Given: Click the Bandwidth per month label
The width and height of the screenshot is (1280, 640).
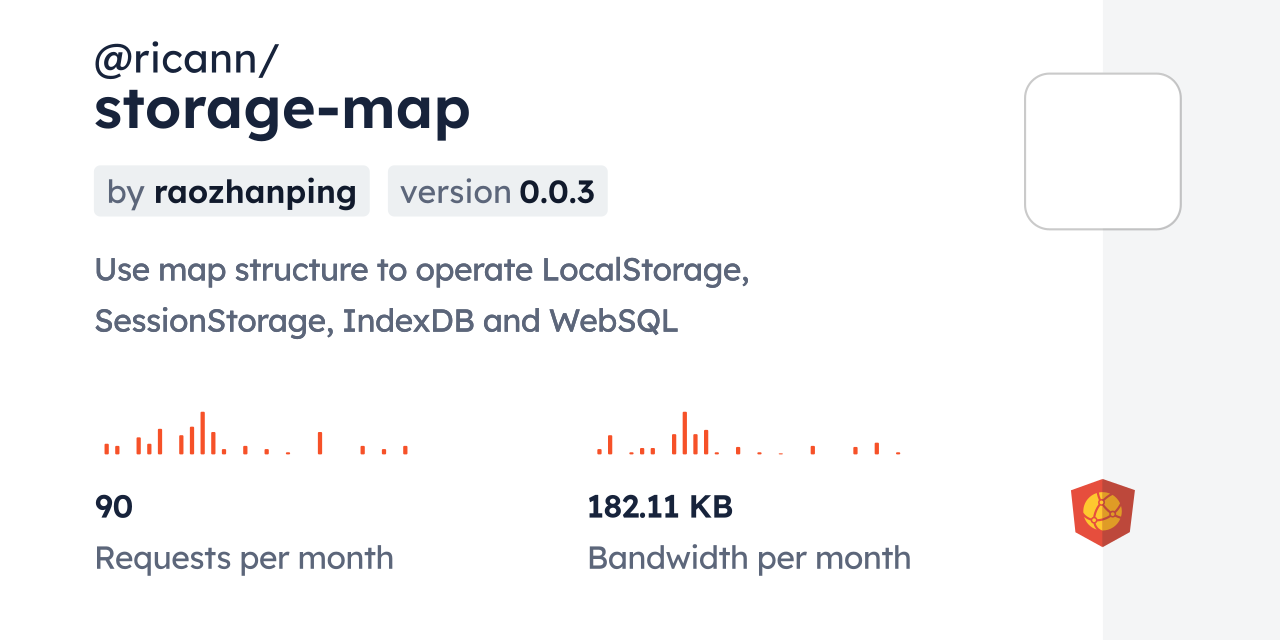Looking at the screenshot, I should [x=749, y=558].
